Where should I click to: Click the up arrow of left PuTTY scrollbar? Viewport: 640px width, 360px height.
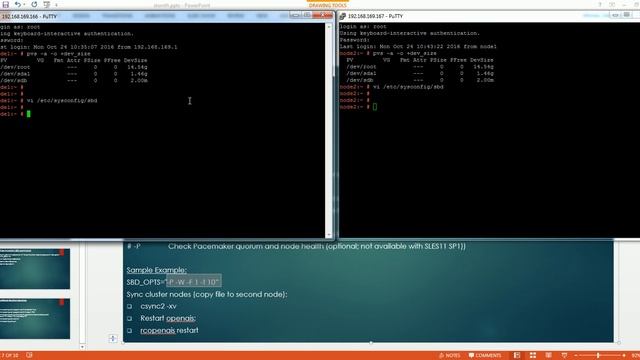pyautogui.click(x=329, y=27)
